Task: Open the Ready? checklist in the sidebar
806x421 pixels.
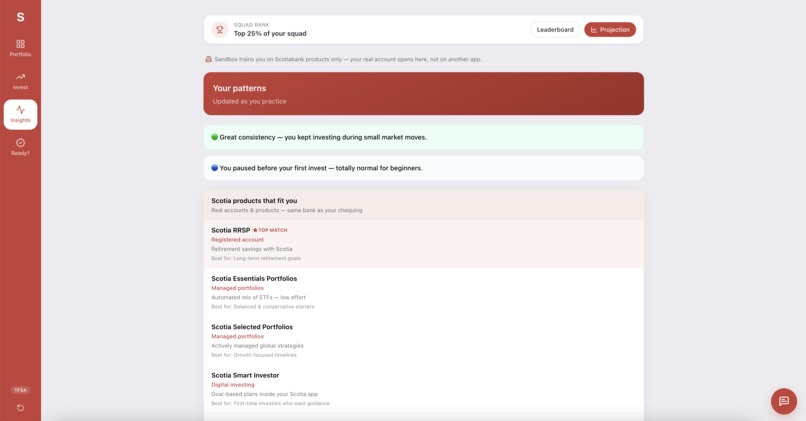Action: (20, 147)
